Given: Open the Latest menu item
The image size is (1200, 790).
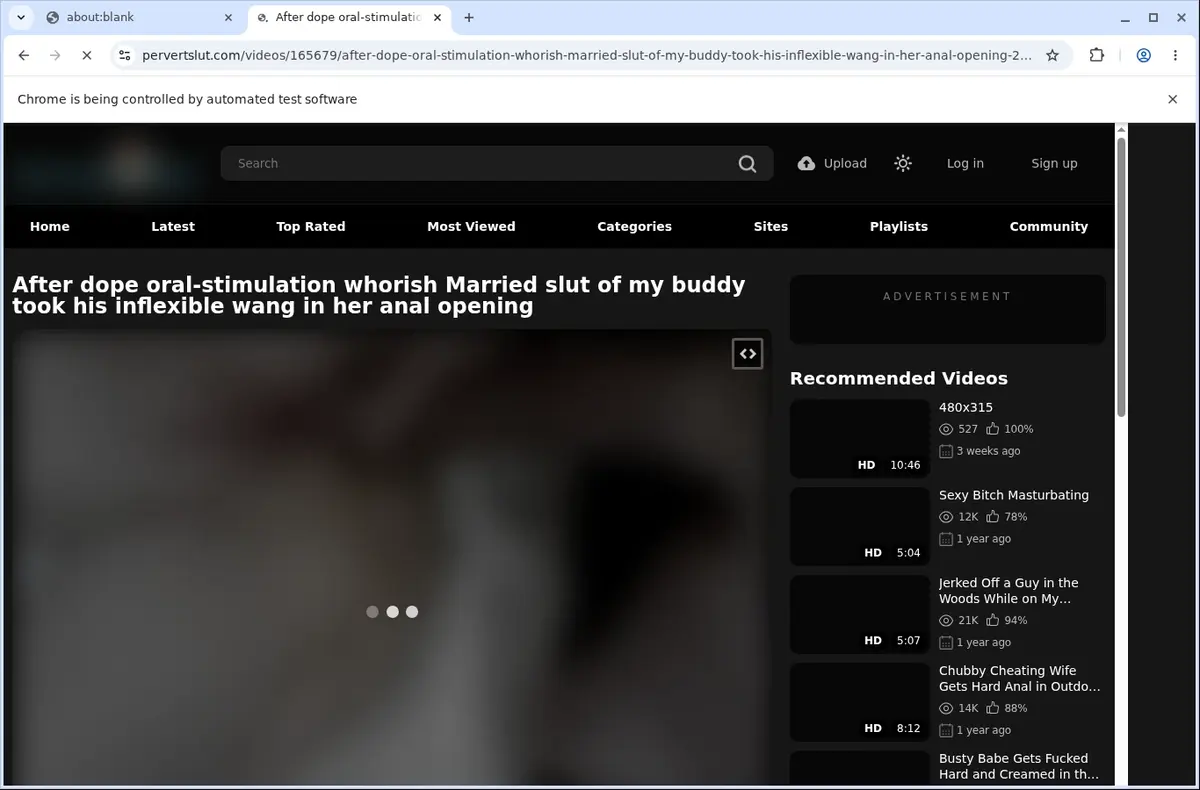Looking at the screenshot, I should [x=173, y=227].
